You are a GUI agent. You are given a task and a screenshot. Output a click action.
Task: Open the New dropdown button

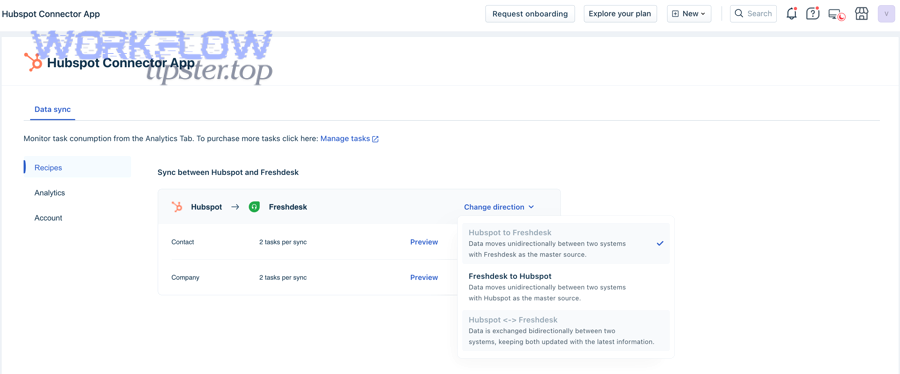pos(689,14)
